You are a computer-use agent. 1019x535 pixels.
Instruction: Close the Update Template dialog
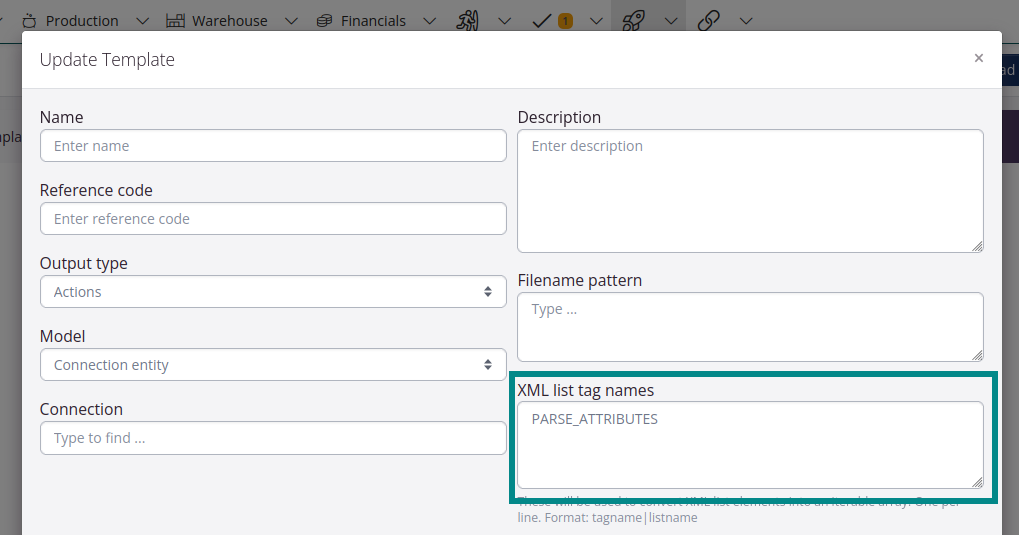click(978, 58)
